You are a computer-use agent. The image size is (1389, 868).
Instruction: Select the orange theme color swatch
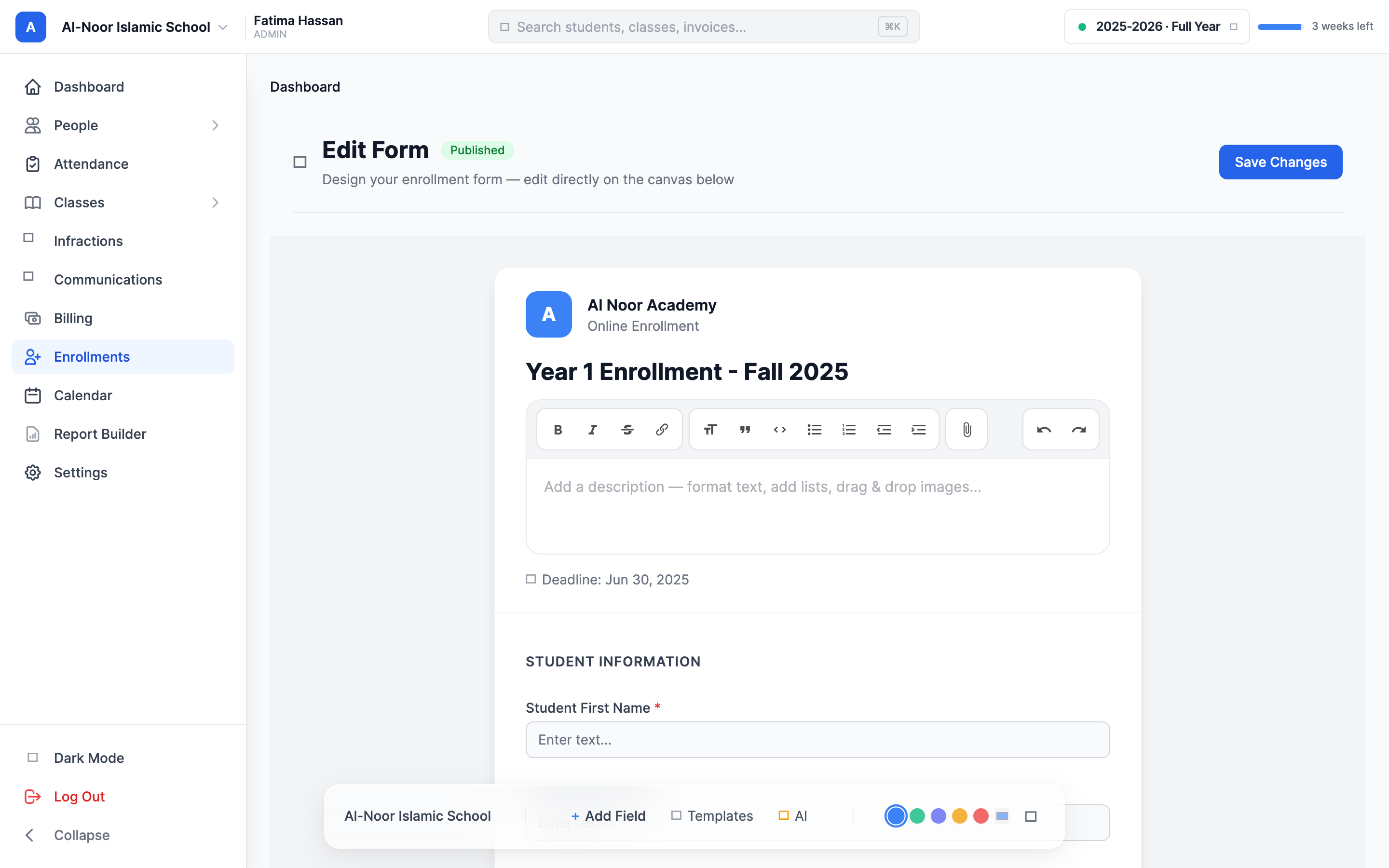coord(960,816)
